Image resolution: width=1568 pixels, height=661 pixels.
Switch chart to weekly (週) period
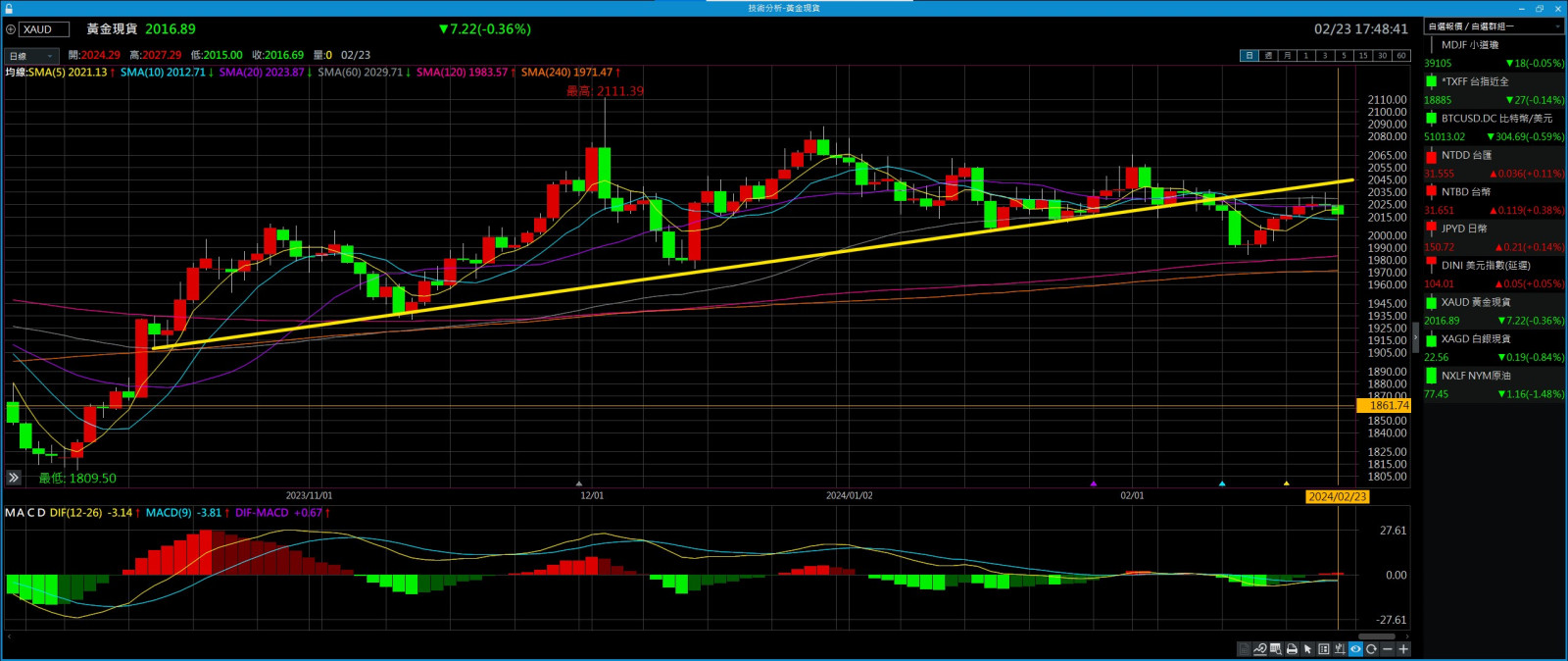pyautogui.click(x=1268, y=56)
